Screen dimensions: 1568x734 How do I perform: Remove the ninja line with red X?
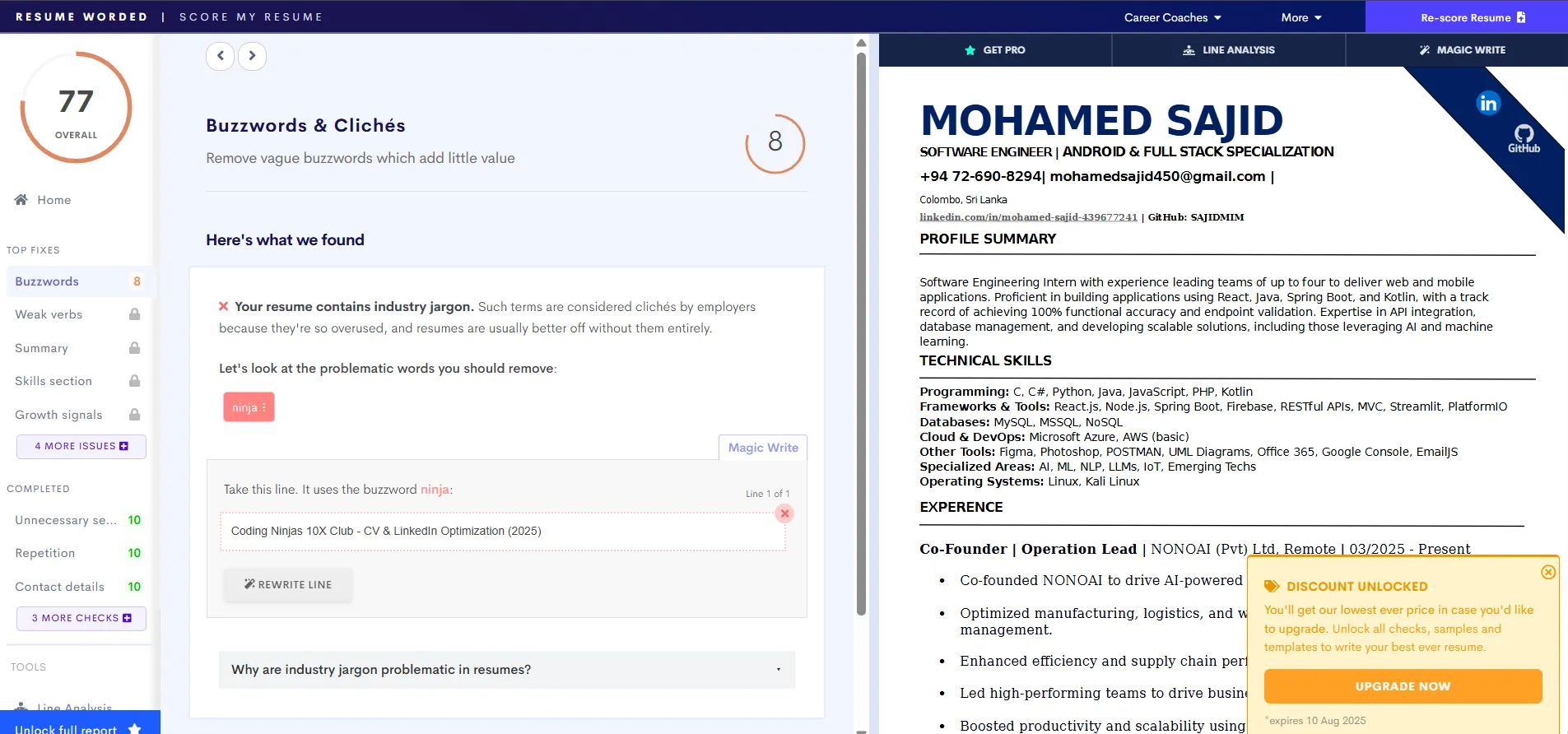784,513
